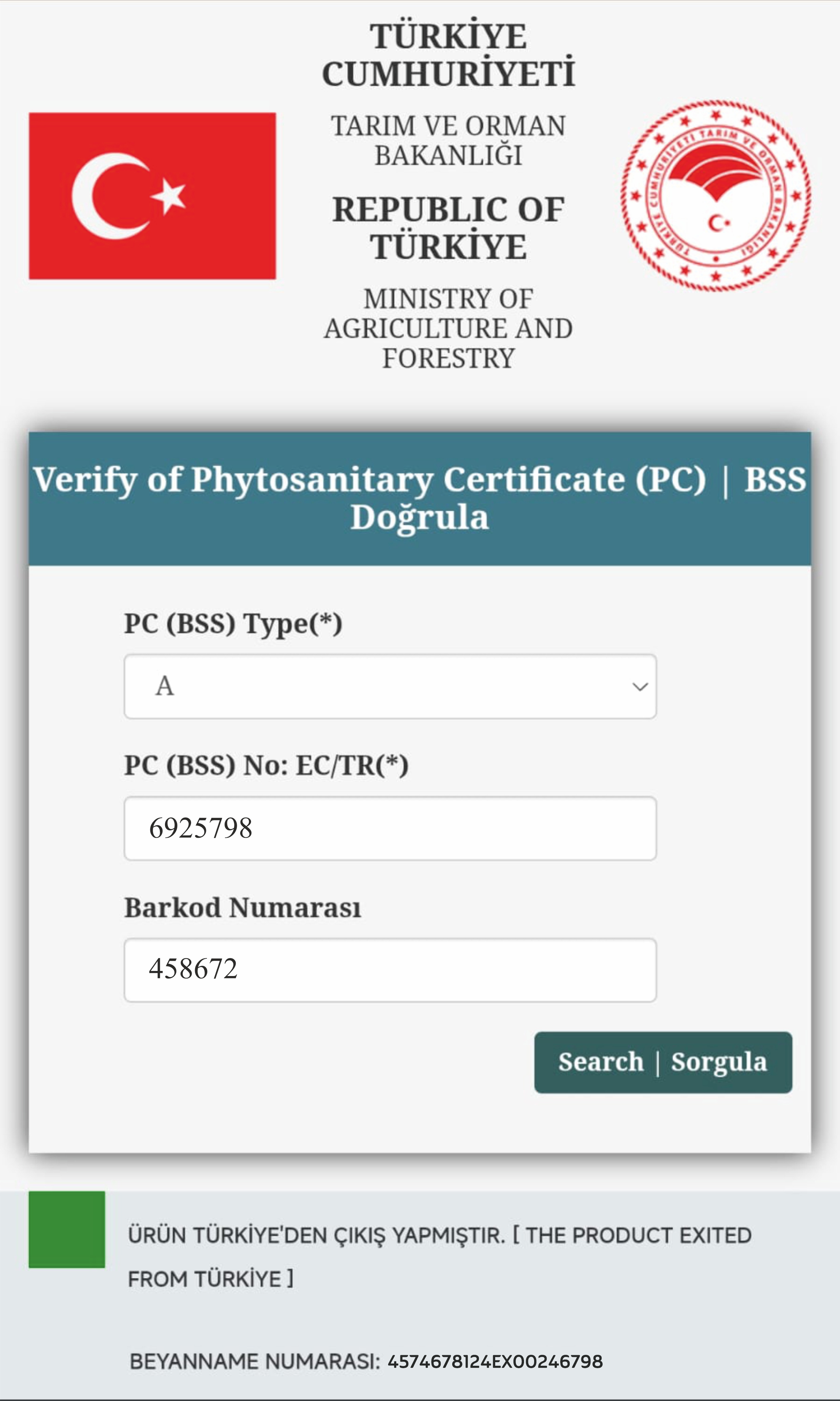Click the PC (BSS) No: EC/TR label
The width and height of the screenshot is (840, 1401).
266,766
